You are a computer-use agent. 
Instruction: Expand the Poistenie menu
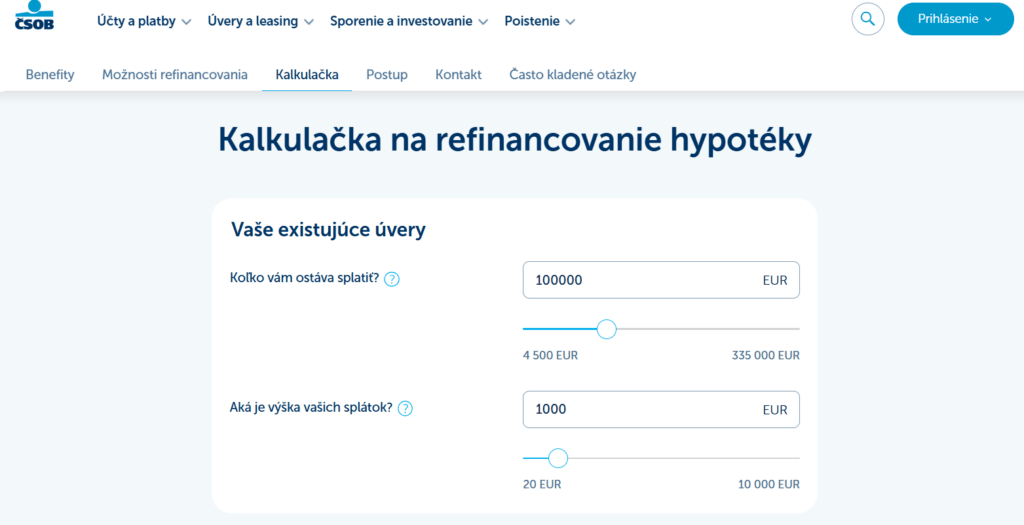pyautogui.click(x=539, y=21)
